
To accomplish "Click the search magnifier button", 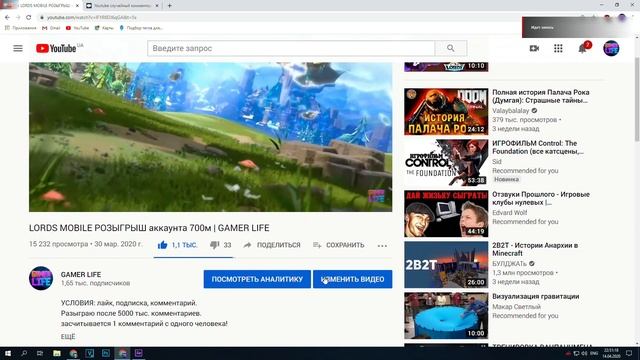I will coord(451,48).
